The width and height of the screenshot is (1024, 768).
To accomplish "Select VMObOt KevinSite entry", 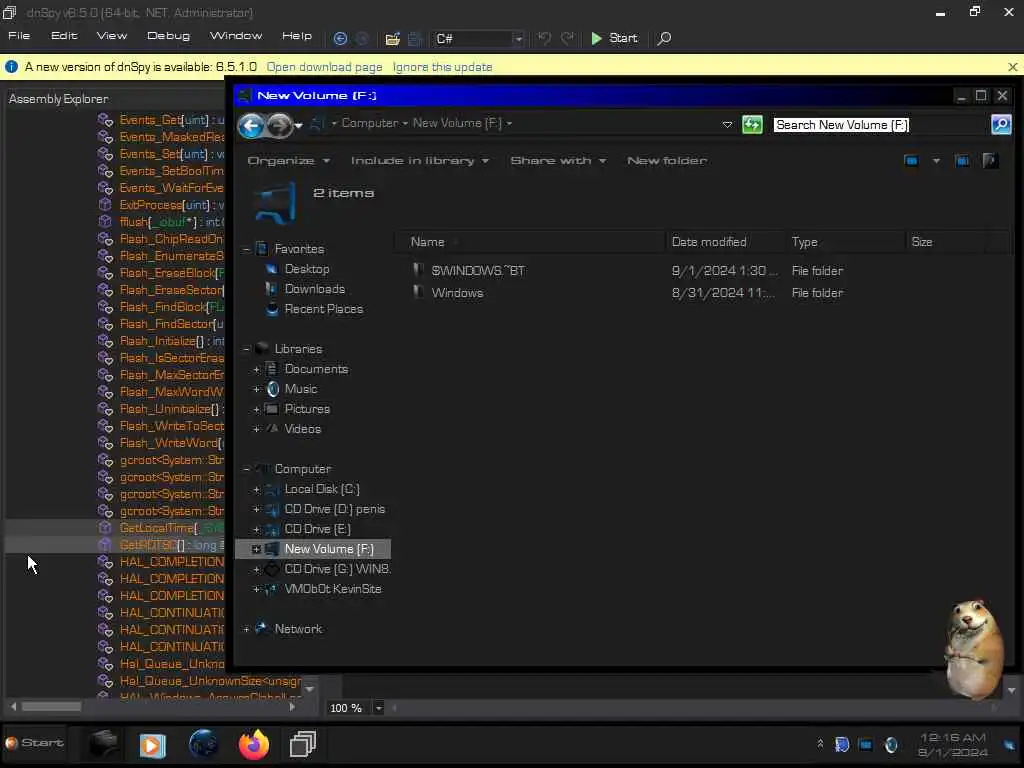I will (332, 589).
